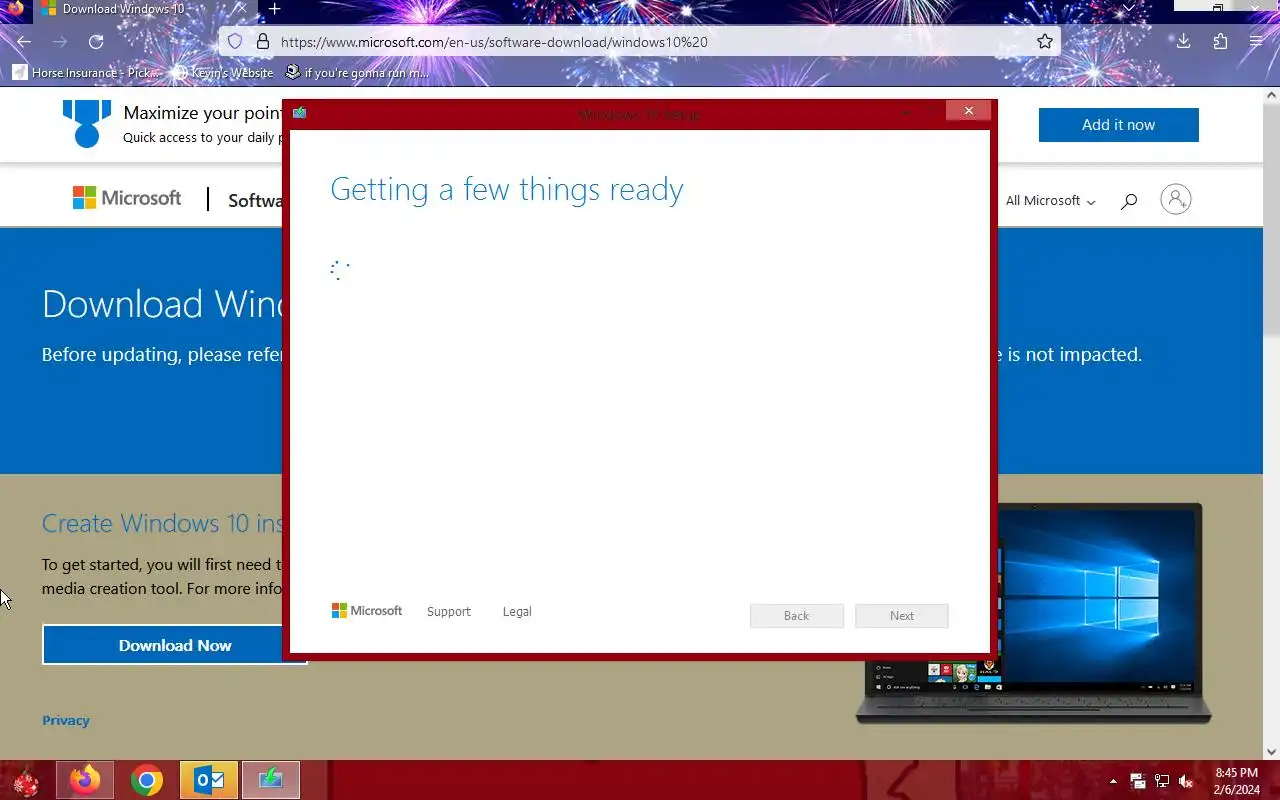Click the Back button in Setup

click(797, 616)
